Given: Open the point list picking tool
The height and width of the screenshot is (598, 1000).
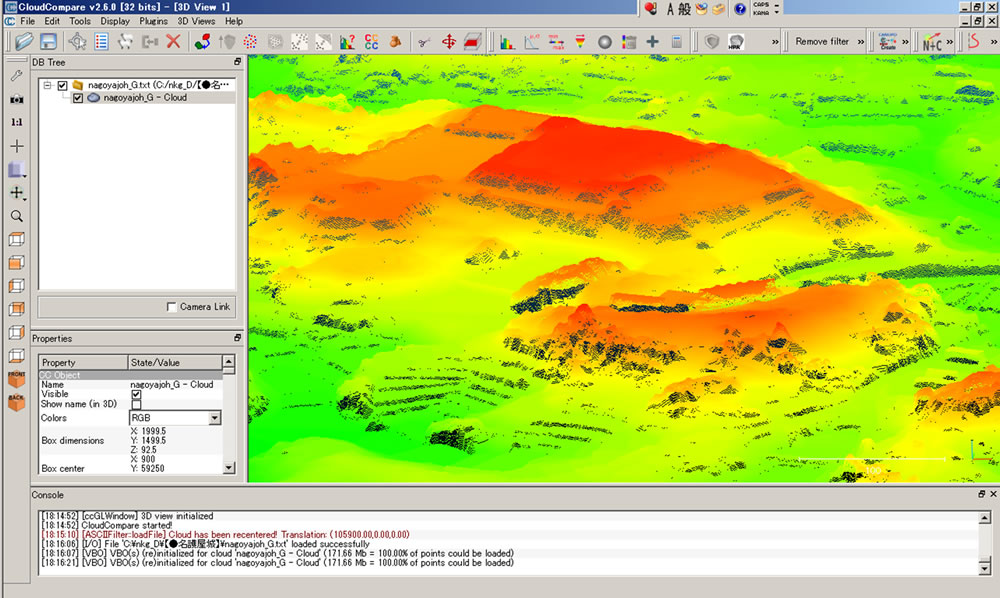Looking at the screenshot, I should coord(101,42).
